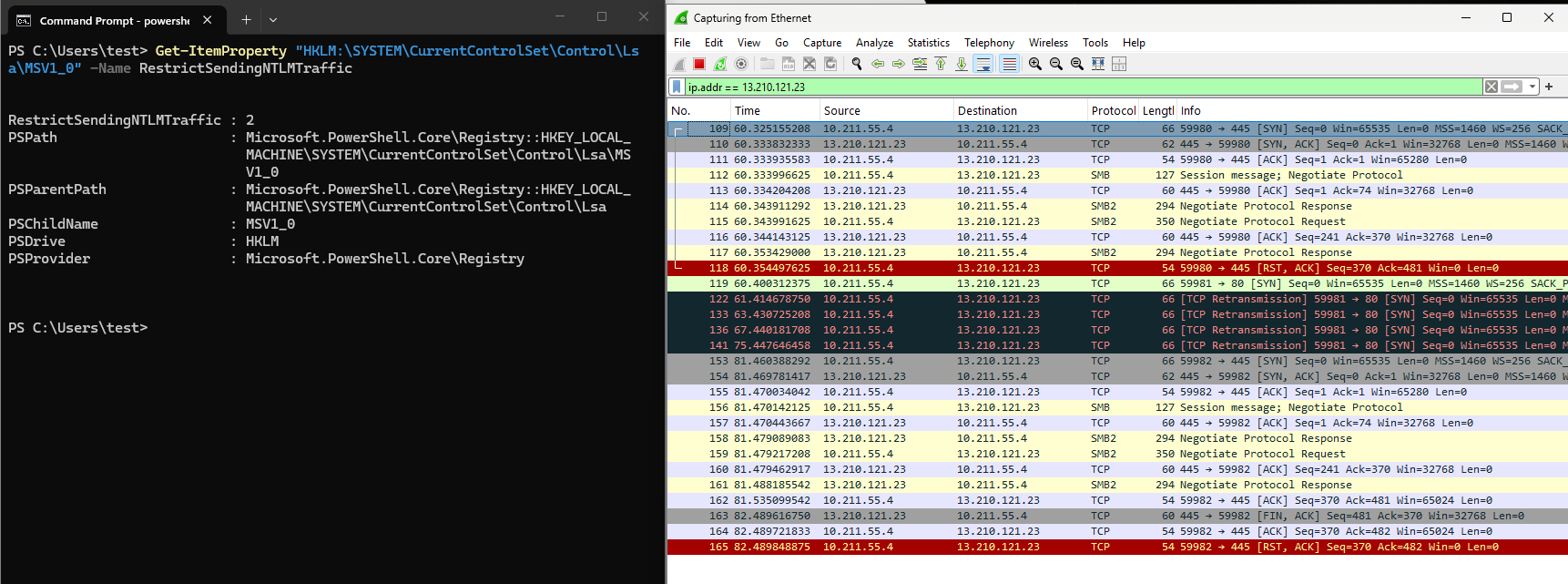Open the Analyze menu
Viewport: 1568px width, 584px height.
point(874,43)
